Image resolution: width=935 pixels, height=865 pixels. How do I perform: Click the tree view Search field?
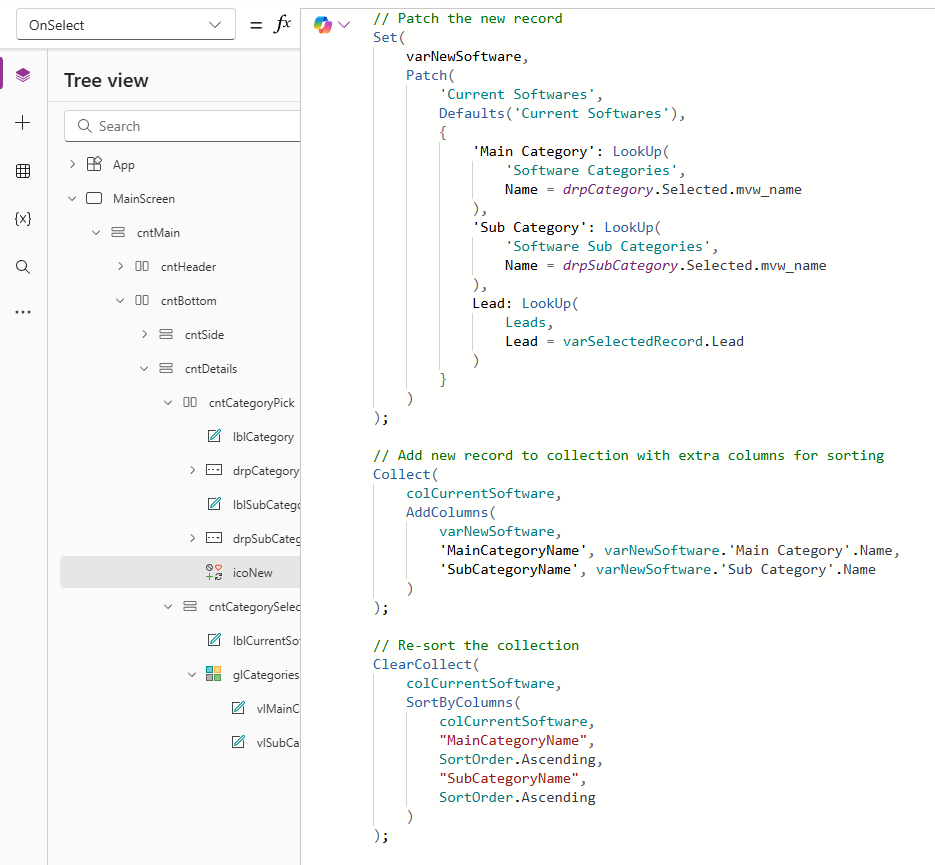[190, 126]
